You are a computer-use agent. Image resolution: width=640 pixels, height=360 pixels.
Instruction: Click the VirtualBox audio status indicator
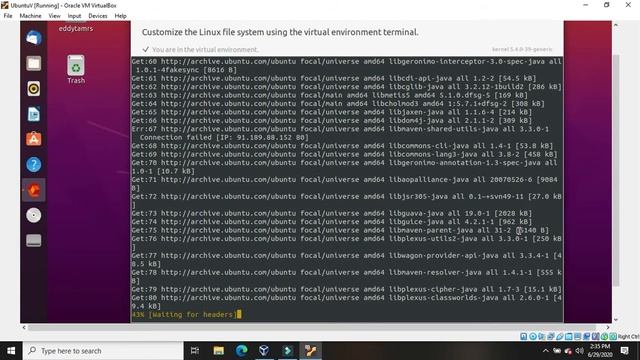click(542, 336)
